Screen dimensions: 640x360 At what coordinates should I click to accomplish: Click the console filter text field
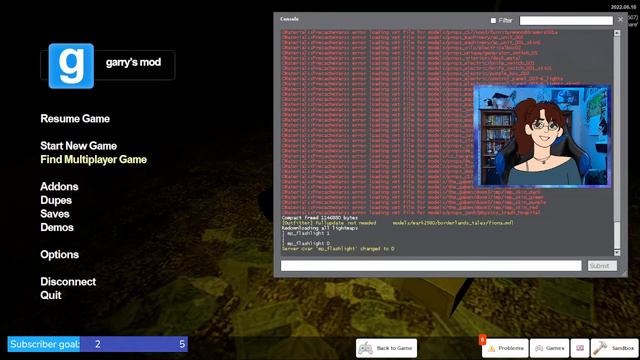pos(566,20)
